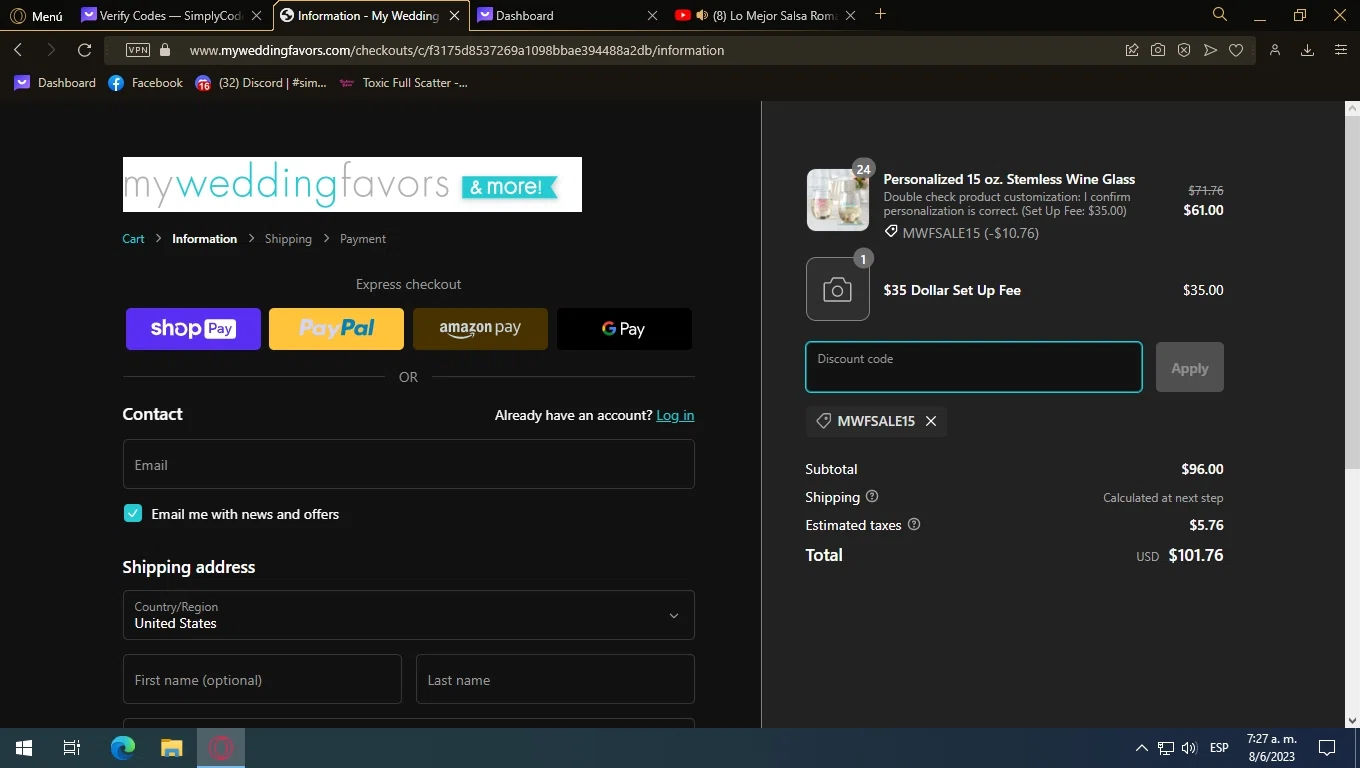
Task: Click the volume speaker tray icon
Action: (1189, 748)
